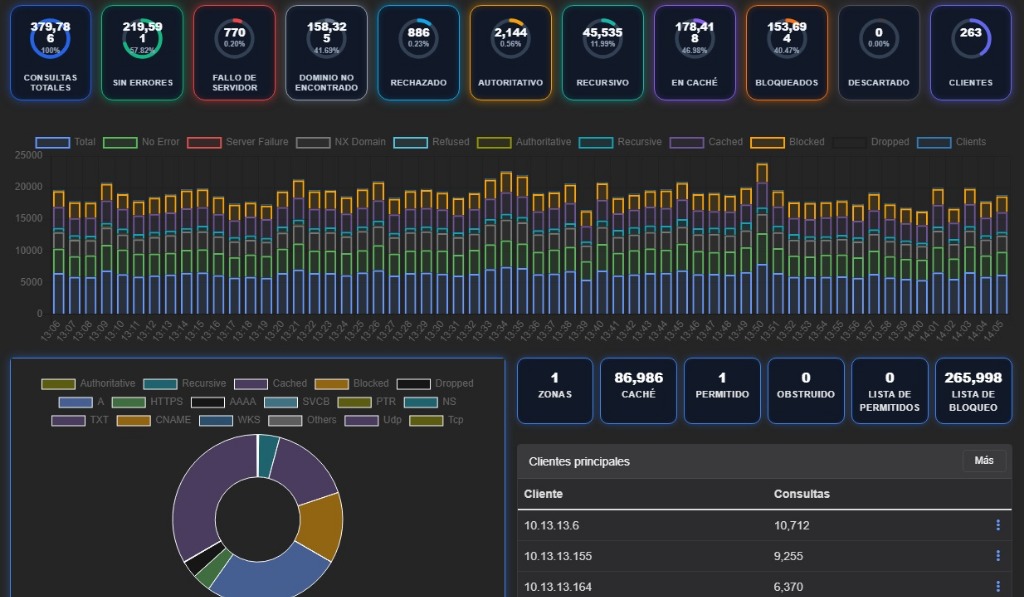This screenshot has height=597, width=1024.
Task: Toggle Blocked series in bar chart legend
Action: click(788, 142)
